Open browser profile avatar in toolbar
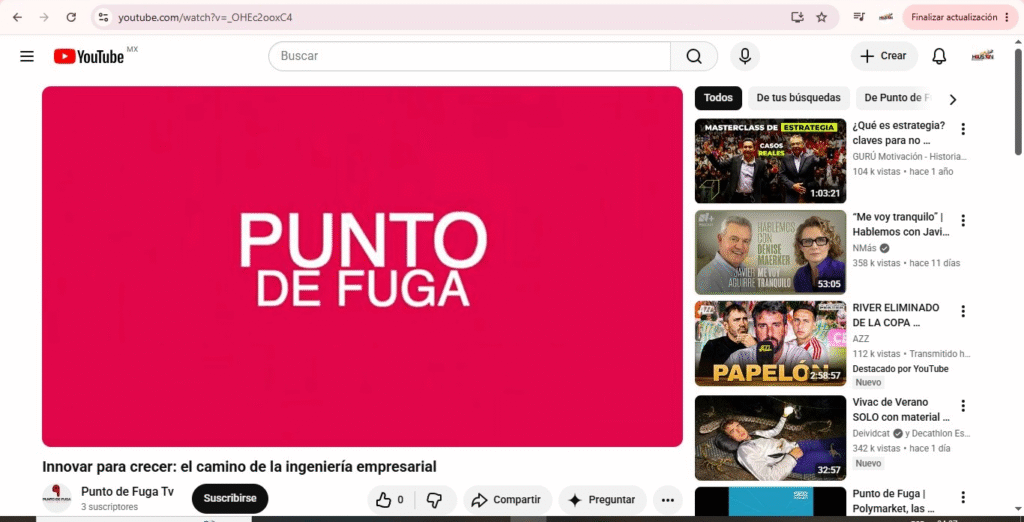The image size is (1024, 522). pos(886,18)
